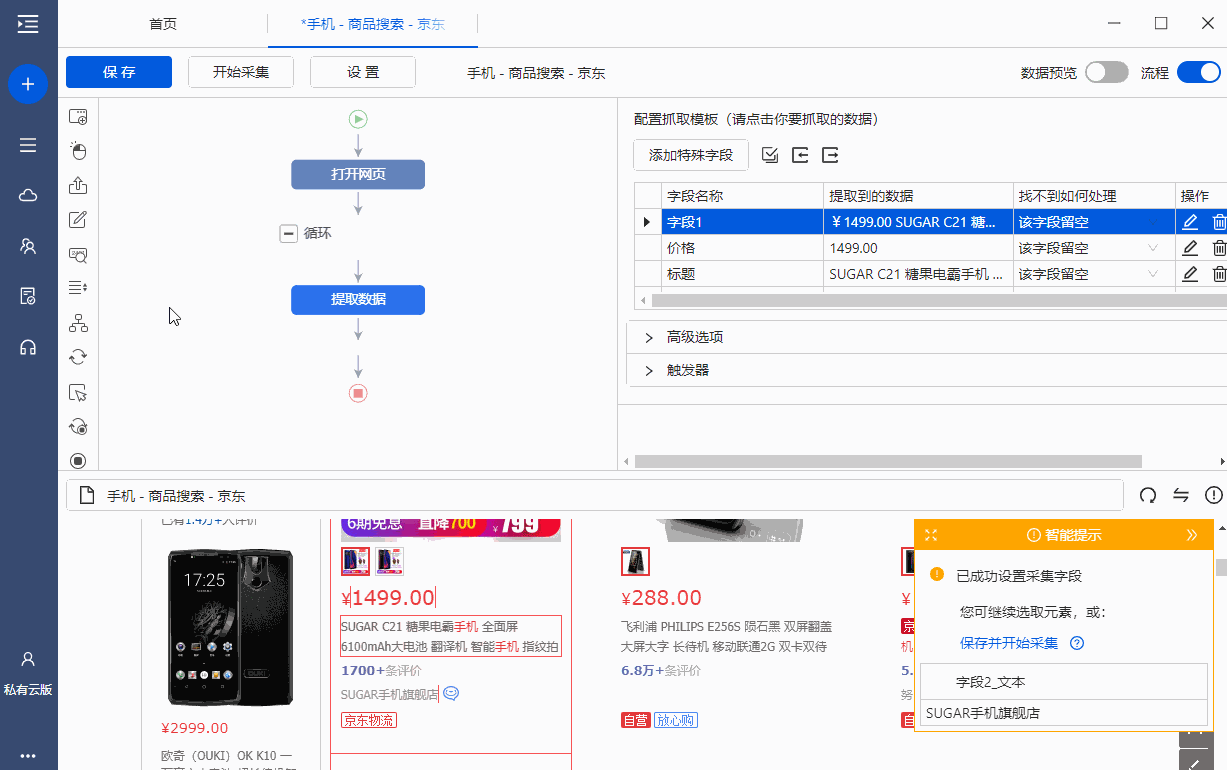Click the 保存并开始采集 link

(1009, 643)
